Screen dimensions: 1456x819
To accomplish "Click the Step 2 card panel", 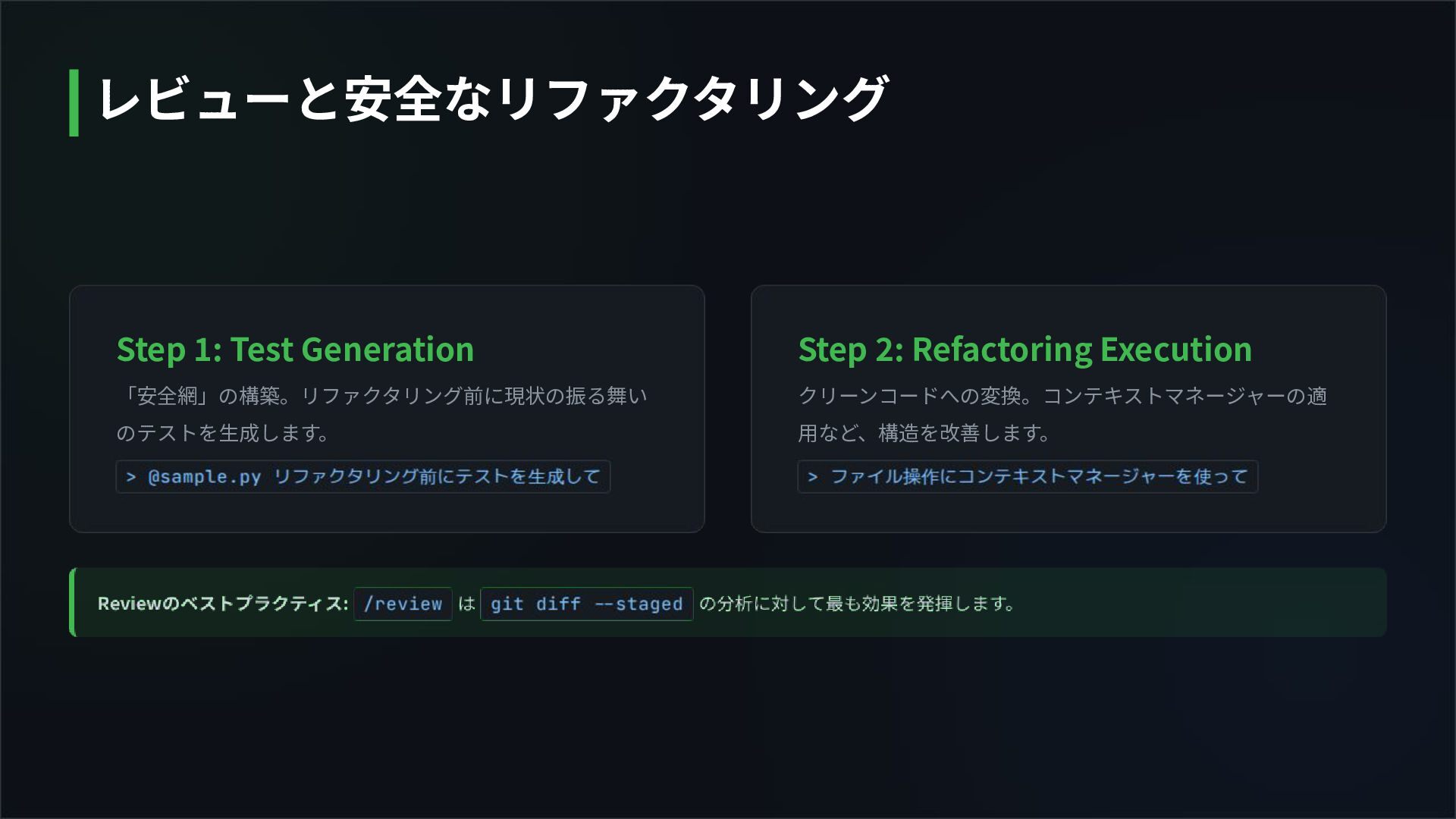I will [x=1068, y=409].
